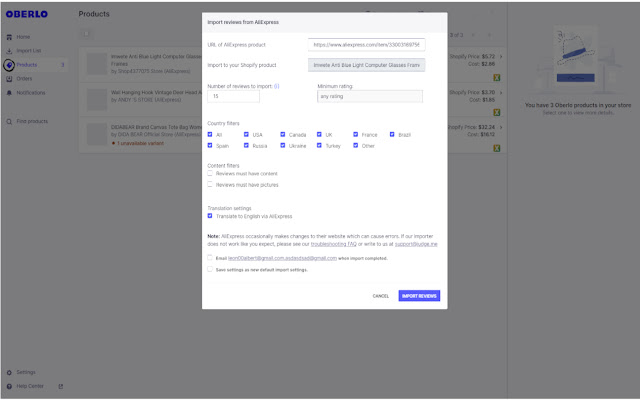The height and width of the screenshot is (400, 640).
Task: Click the Import Reviews button
Action: 419,296
